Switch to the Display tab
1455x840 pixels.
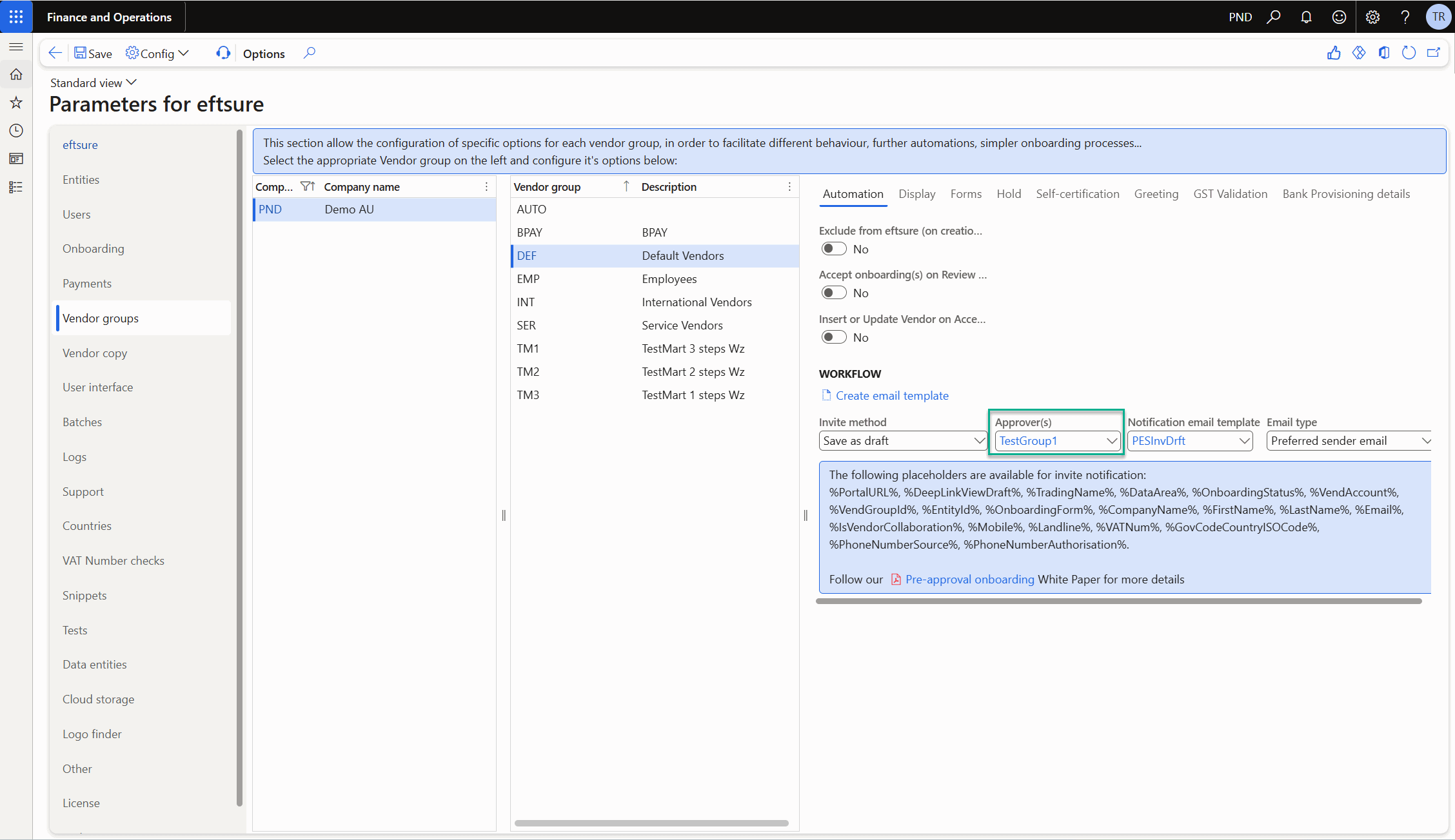(916, 194)
